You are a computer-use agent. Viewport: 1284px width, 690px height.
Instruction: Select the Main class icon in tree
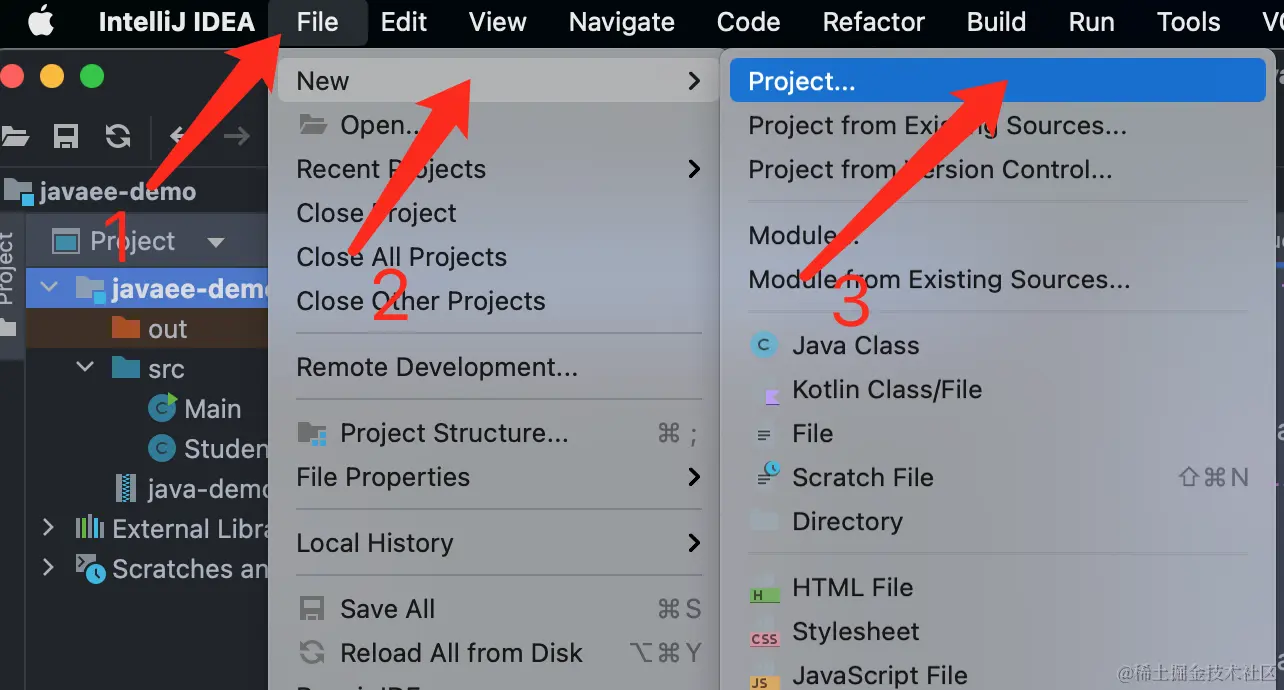162,409
